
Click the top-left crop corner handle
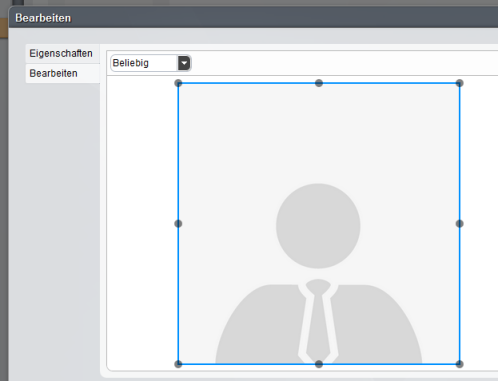(x=178, y=83)
